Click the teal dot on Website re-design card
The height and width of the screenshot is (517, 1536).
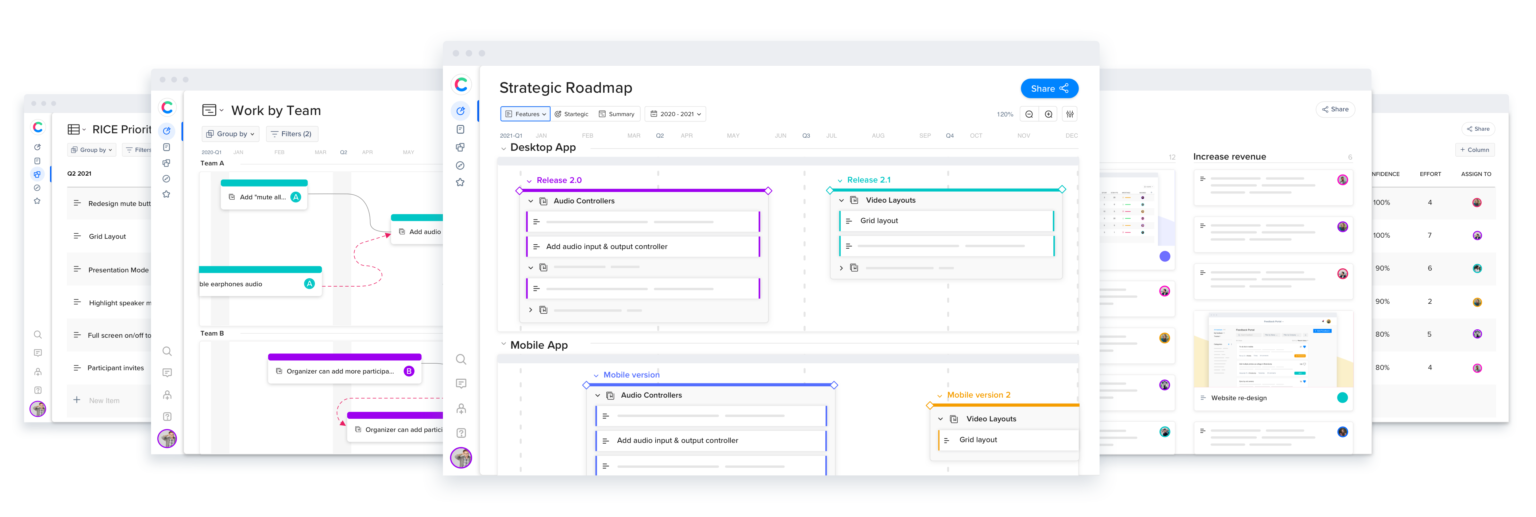coord(1342,397)
